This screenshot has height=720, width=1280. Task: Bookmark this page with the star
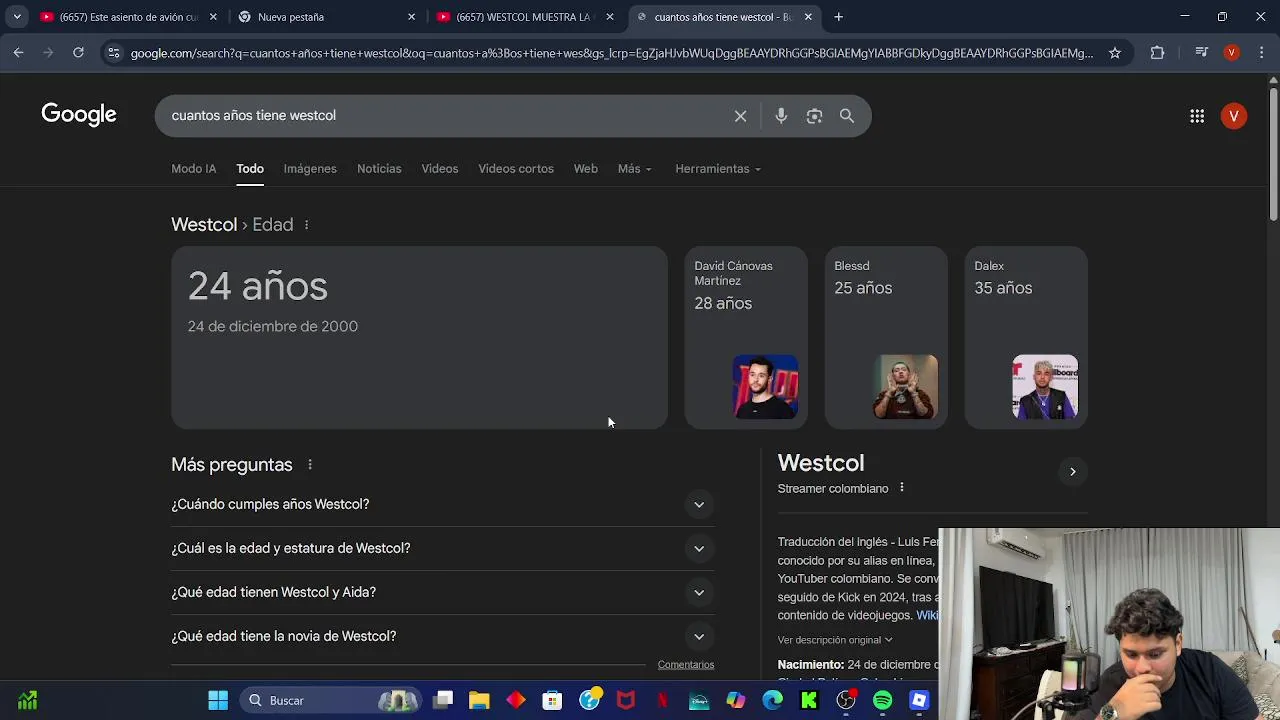pos(1115,53)
